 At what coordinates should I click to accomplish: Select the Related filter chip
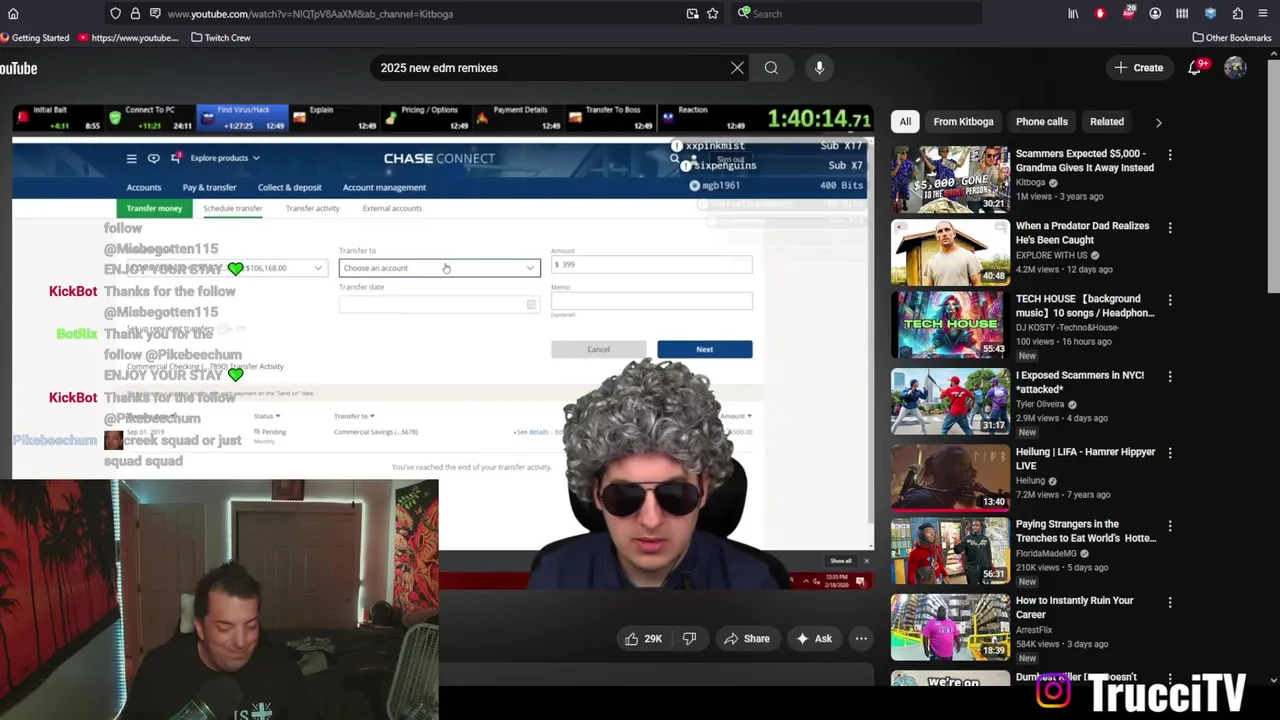[x=1106, y=122]
